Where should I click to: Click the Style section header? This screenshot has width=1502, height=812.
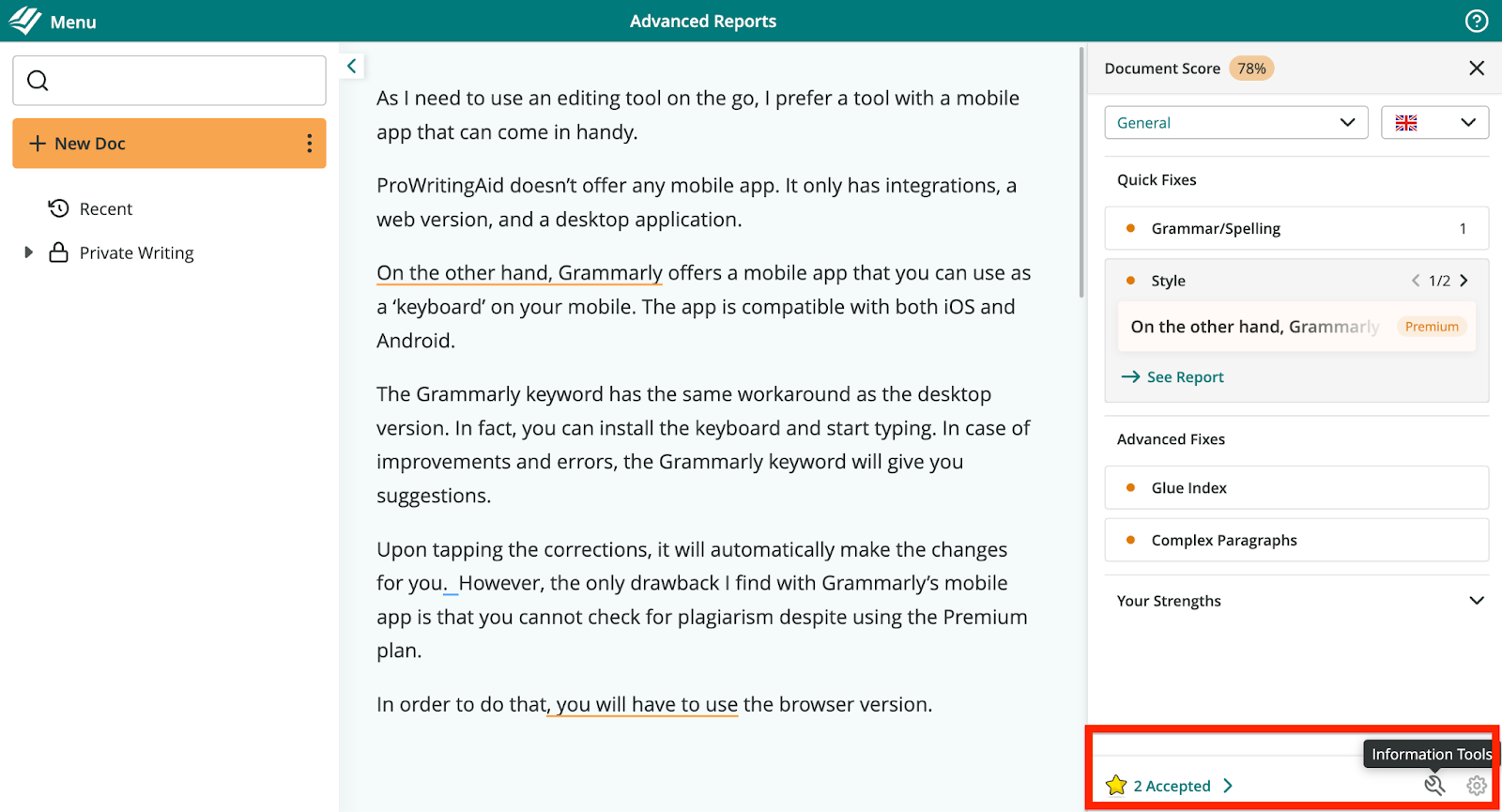tap(1169, 281)
